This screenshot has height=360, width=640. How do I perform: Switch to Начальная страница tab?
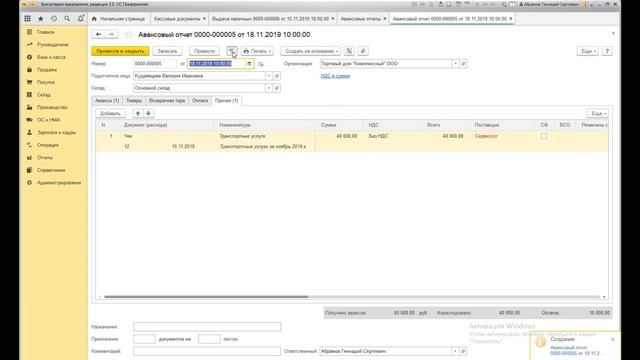[x=119, y=19]
